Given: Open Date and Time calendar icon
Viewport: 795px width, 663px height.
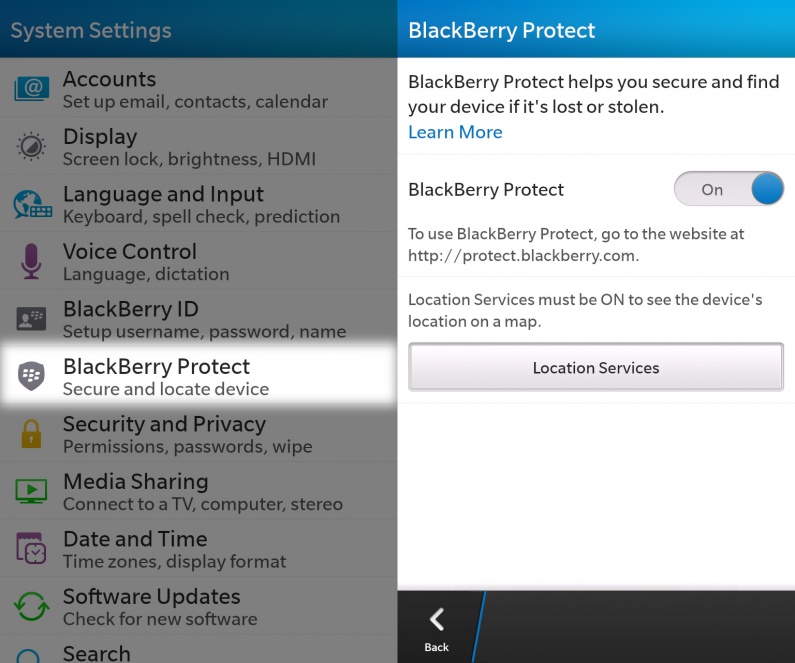Looking at the screenshot, I should (x=31, y=548).
